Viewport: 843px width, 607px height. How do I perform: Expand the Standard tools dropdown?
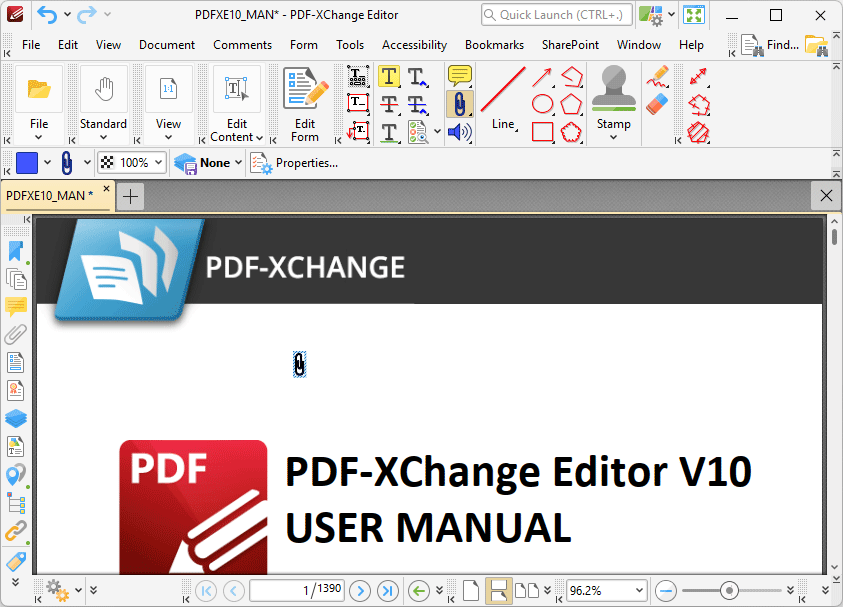103,137
